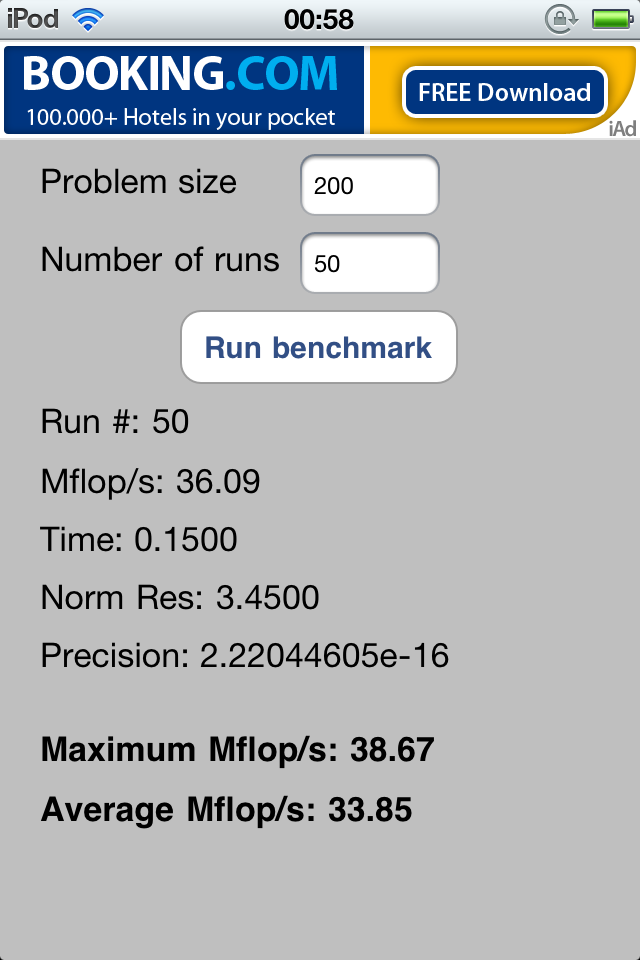Tap the Precision value line
The width and height of the screenshot is (640, 960).
244,656
